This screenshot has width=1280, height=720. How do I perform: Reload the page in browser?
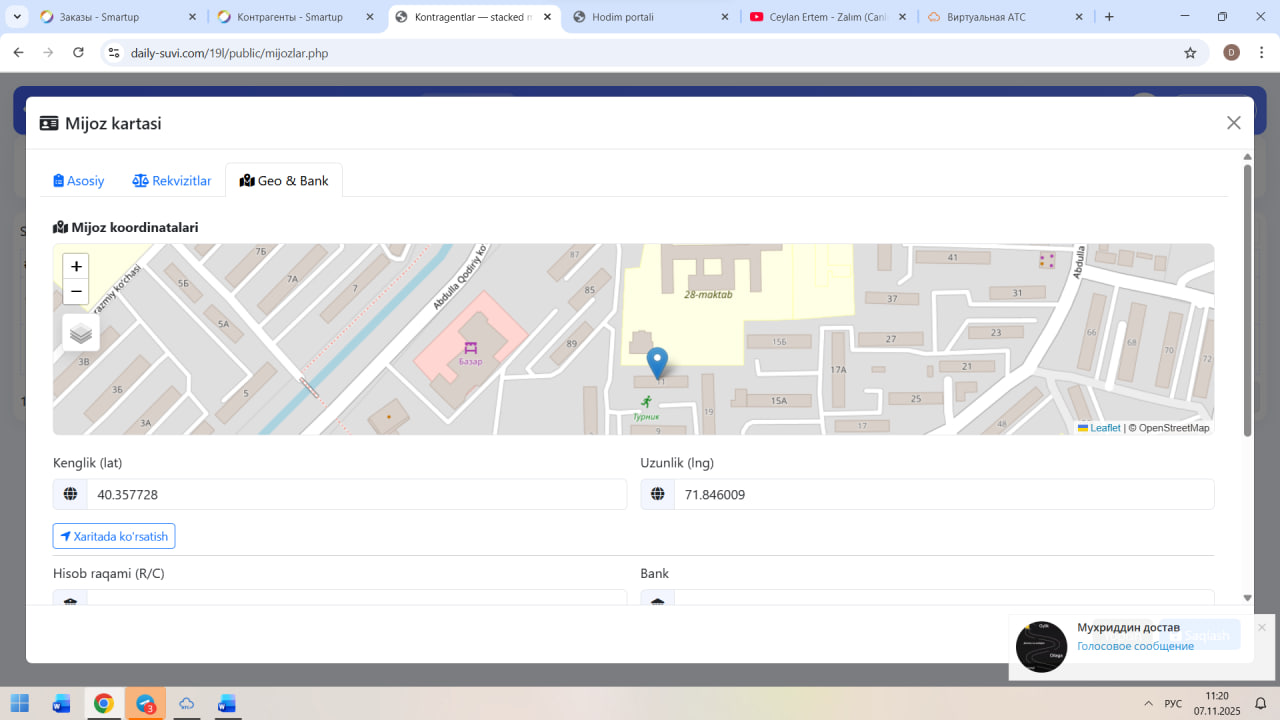tap(79, 53)
